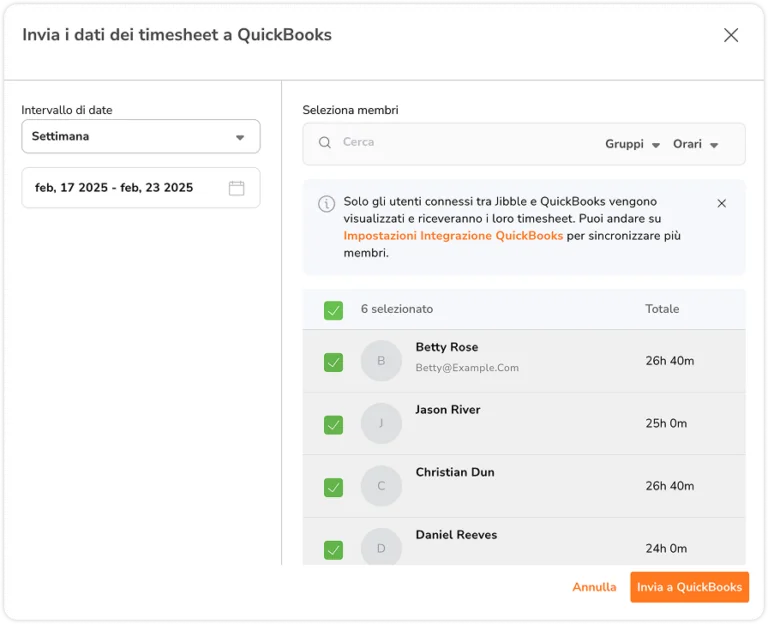The image size is (768, 624).
Task: Open Impostazioni Integrazione QuickBooks link
Action: pos(453,236)
